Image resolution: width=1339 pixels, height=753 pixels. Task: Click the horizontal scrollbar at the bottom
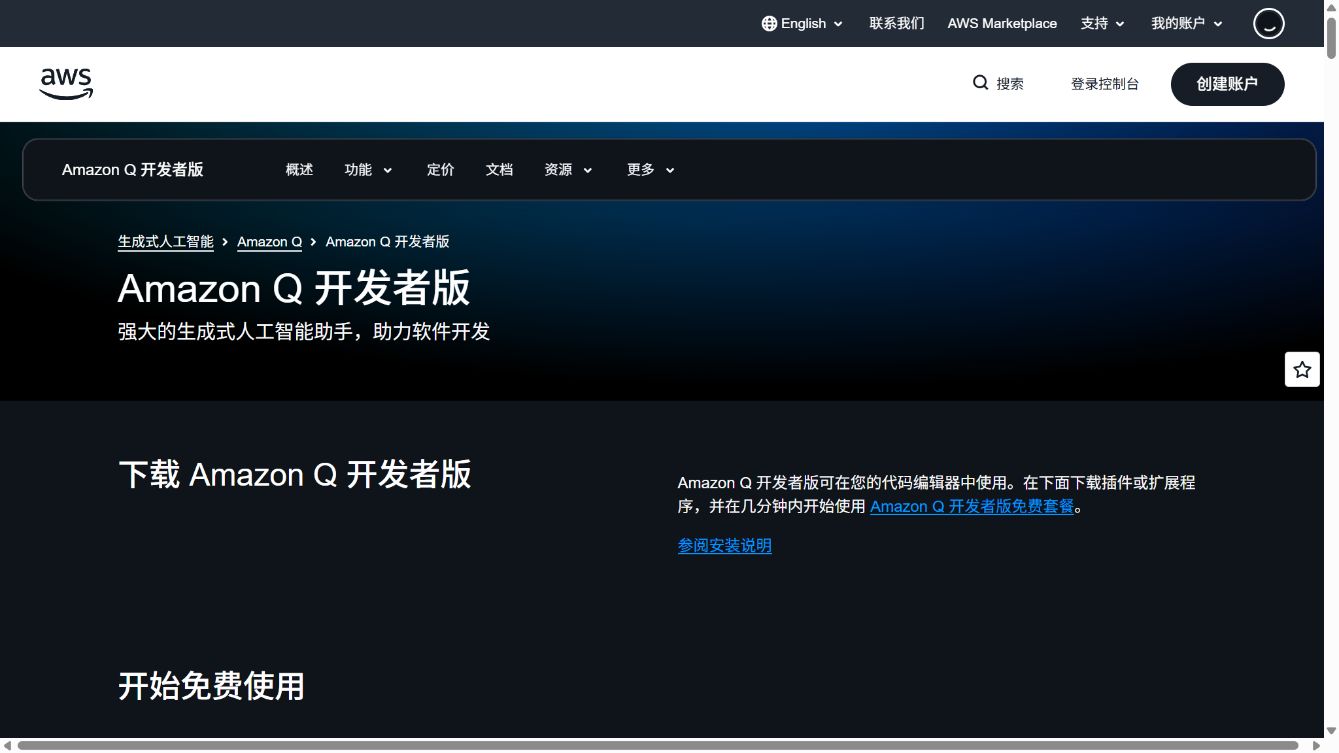click(658, 745)
